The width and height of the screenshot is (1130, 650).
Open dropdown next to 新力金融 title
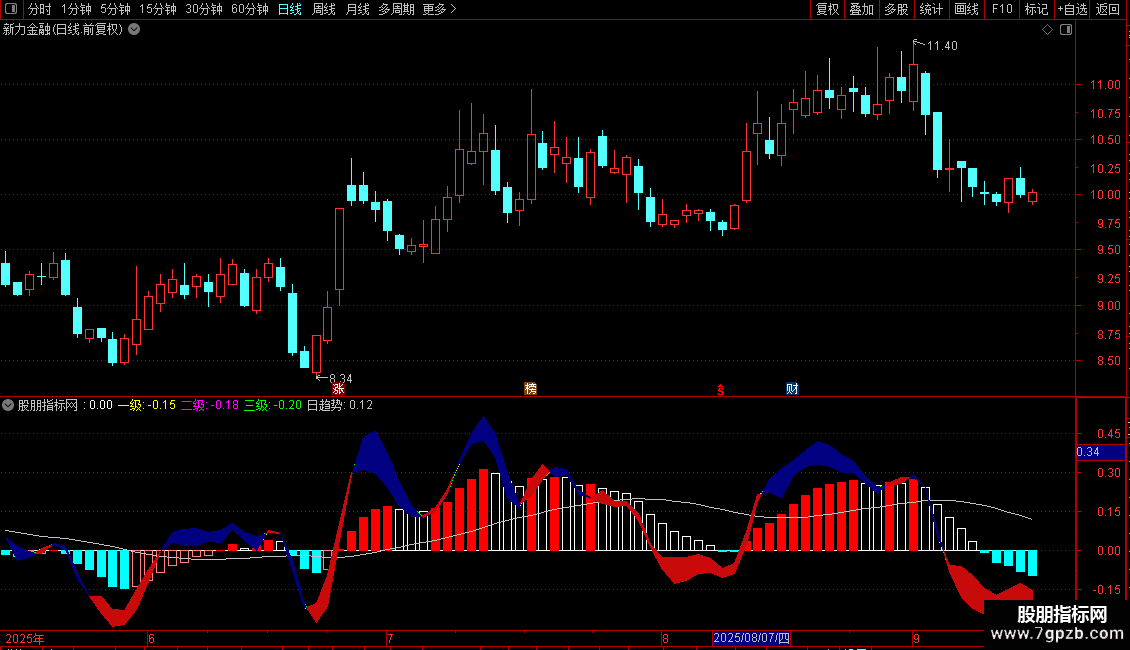click(134, 30)
